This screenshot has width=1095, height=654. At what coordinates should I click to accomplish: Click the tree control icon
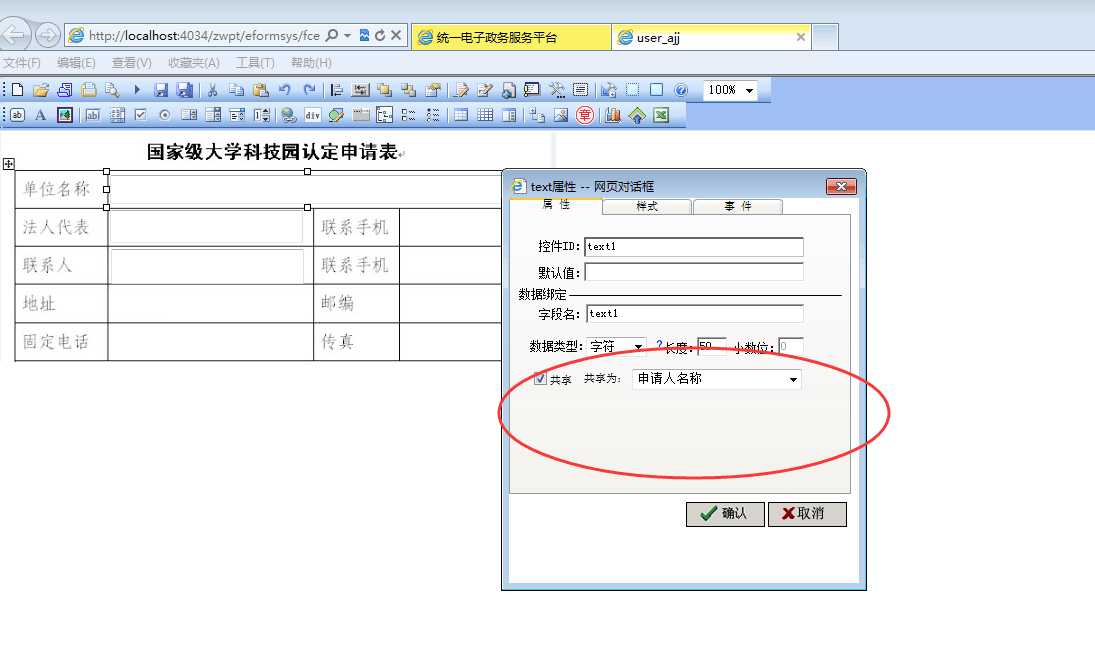[x=384, y=115]
